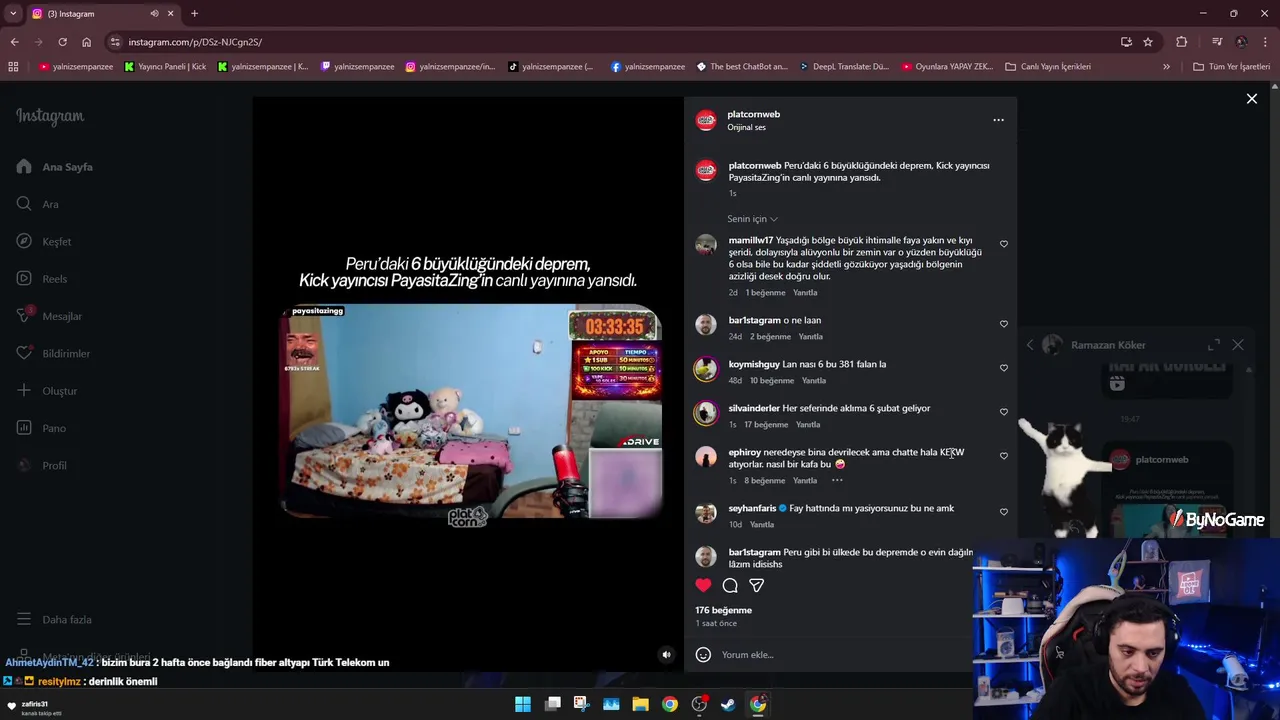Like seyhanfaris's comment
Image resolution: width=1280 pixels, height=720 pixels.
[1004, 512]
